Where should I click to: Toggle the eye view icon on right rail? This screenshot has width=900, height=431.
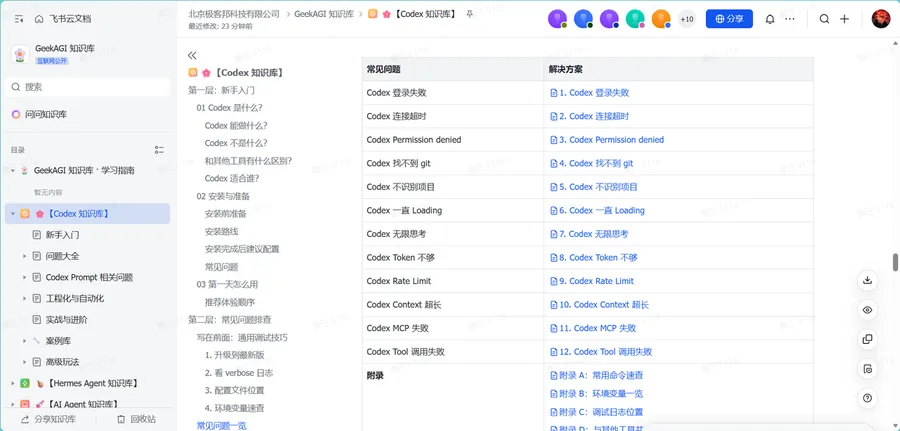pyautogui.click(x=867, y=310)
